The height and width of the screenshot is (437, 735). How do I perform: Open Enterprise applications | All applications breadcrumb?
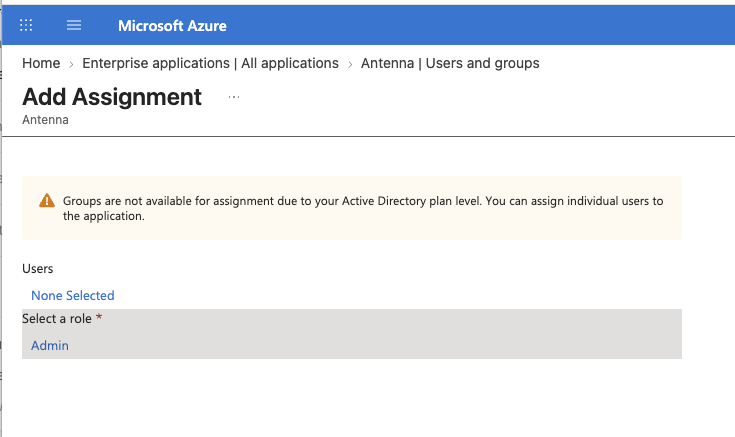(210, 63)
